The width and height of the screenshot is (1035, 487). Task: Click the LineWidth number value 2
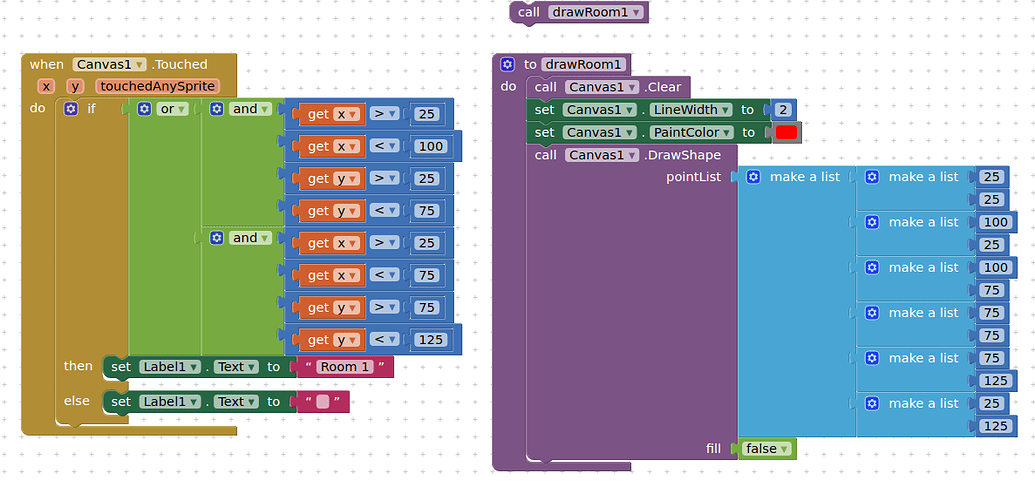pos(782,110)
